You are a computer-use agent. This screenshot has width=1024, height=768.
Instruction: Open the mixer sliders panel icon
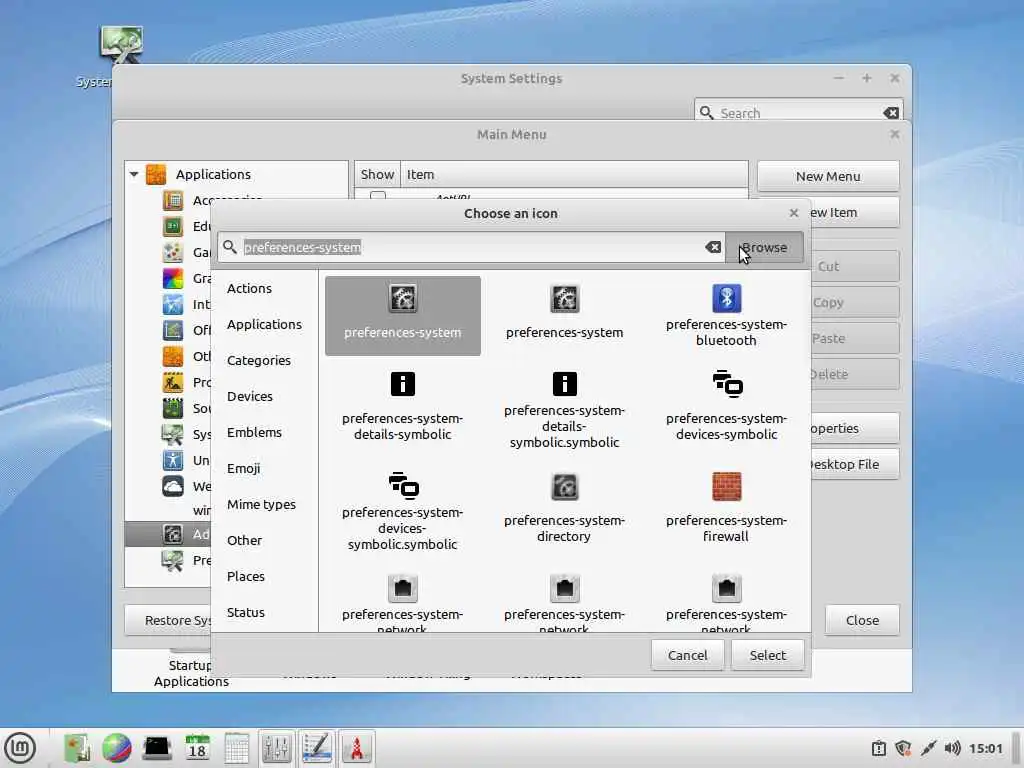[x=276, y=748]
